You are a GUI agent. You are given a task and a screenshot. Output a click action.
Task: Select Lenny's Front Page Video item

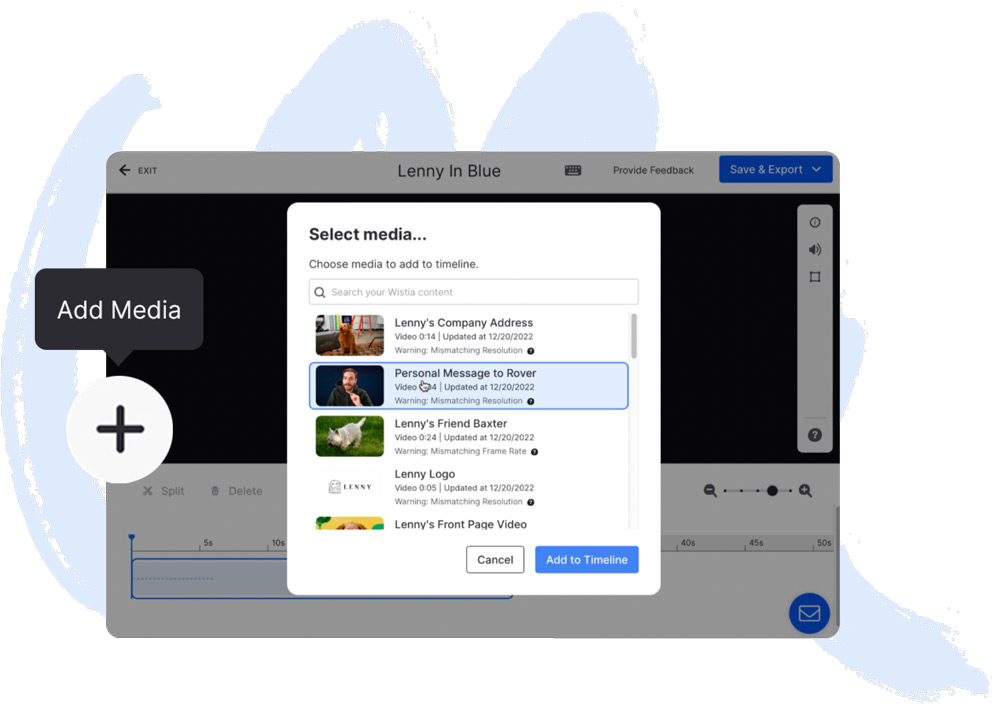pos(469,523)
